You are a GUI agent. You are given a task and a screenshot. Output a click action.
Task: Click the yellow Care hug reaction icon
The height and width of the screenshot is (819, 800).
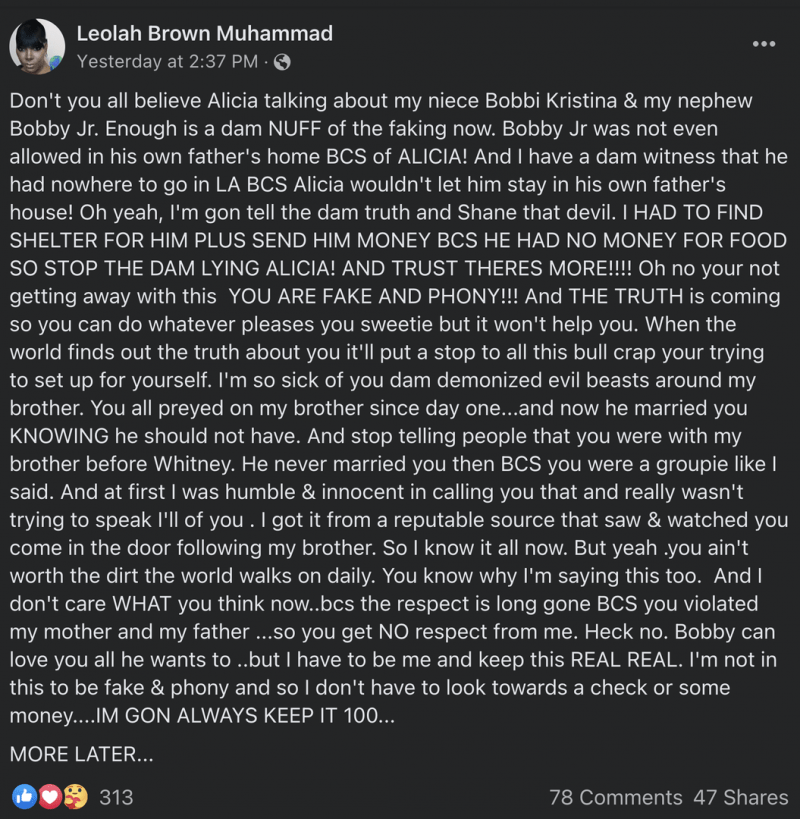[x=75, y=797]
